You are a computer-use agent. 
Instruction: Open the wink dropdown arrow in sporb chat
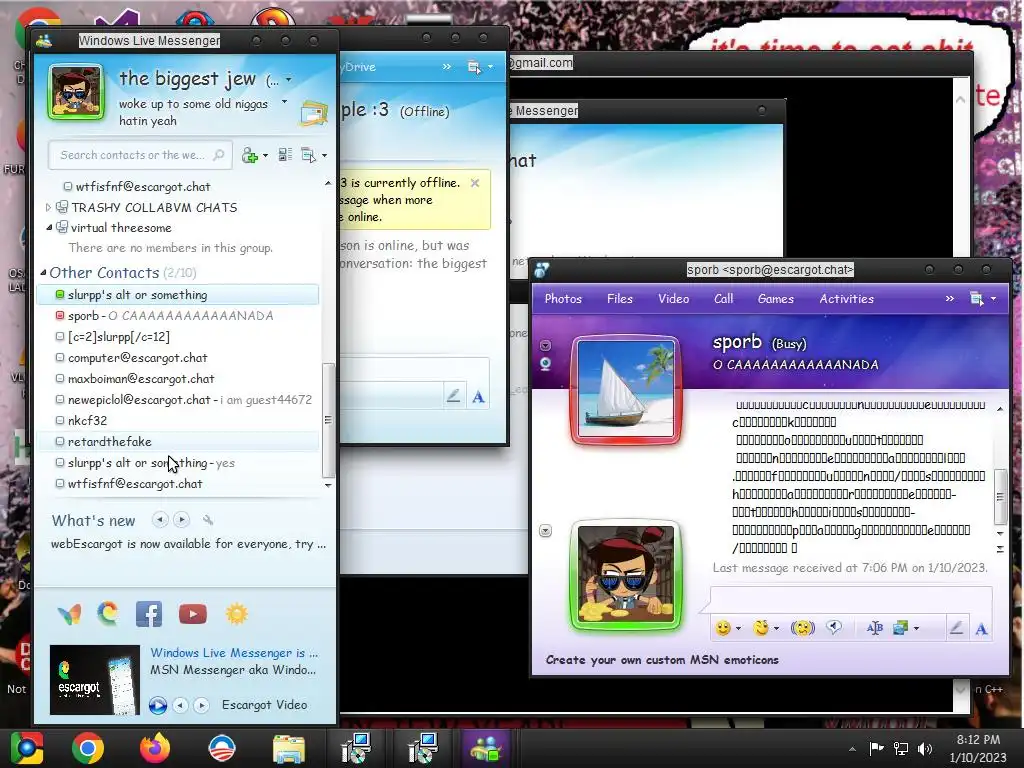pos(776,628)
